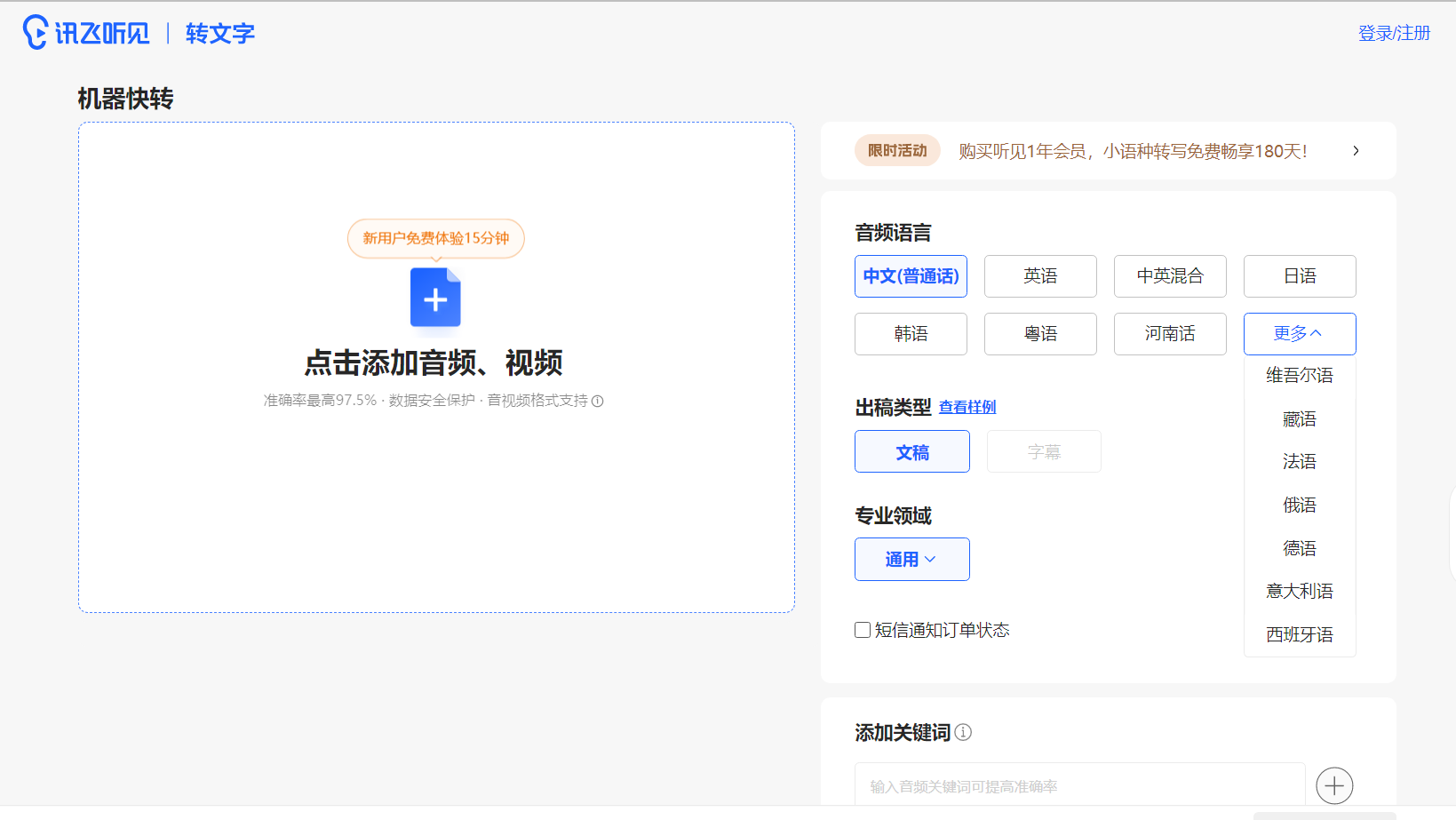Select 韩语 audio language
Image resolution: width=1456 pixels, height=820 pixels.
click(x=911, y=334)
